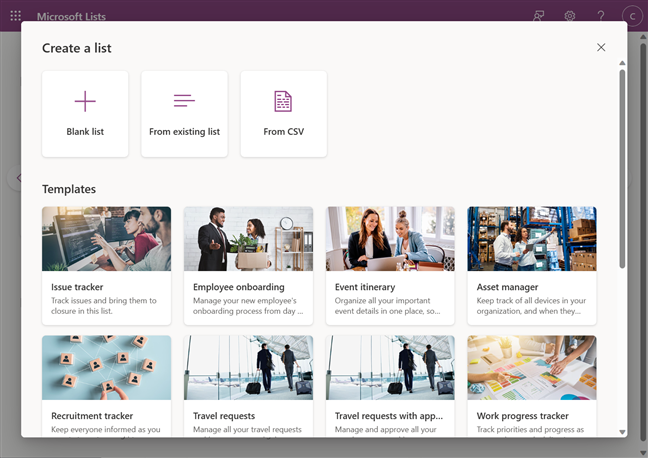Screen dimensions: 648x458
Task: Choose the Employee onboarding template
Action: click(x=248, y=265)
